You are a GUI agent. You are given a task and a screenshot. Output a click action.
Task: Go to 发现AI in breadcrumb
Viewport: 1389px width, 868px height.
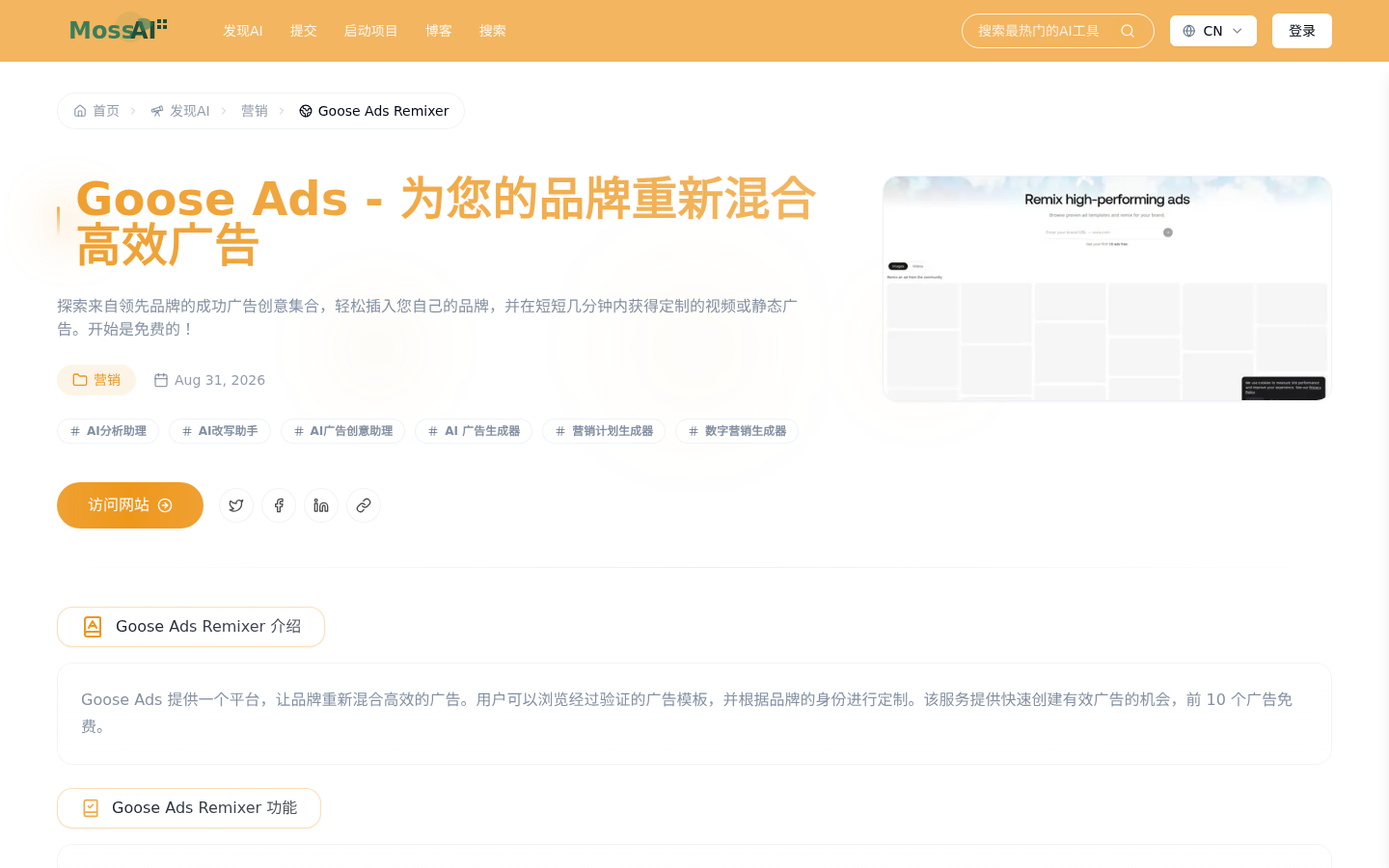click(180, 111)
